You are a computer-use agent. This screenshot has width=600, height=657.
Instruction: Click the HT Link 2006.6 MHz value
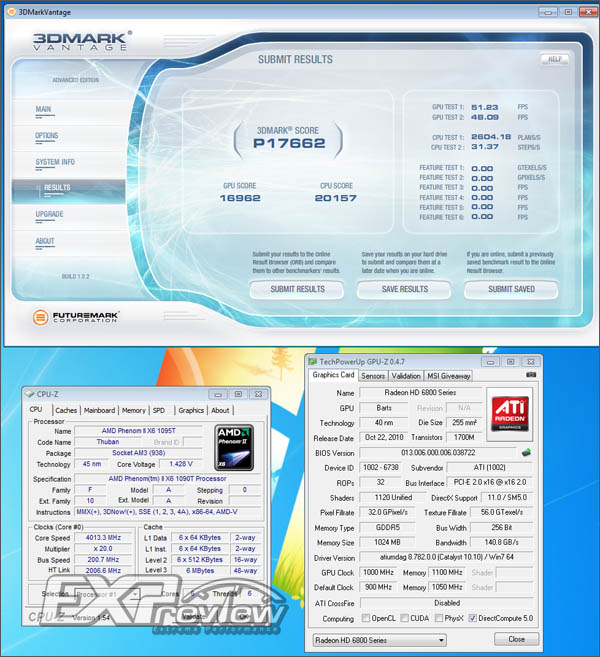[x=103, y=570]
